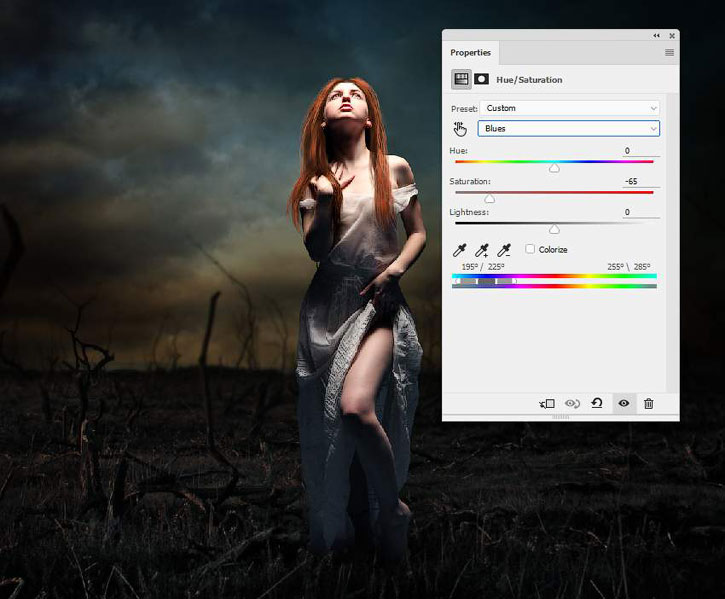Image resolution: width=725 pixels, height=599 pixels.
Task: Close the Properties panel
Action: pyautogui.click(x=672, y=36)
